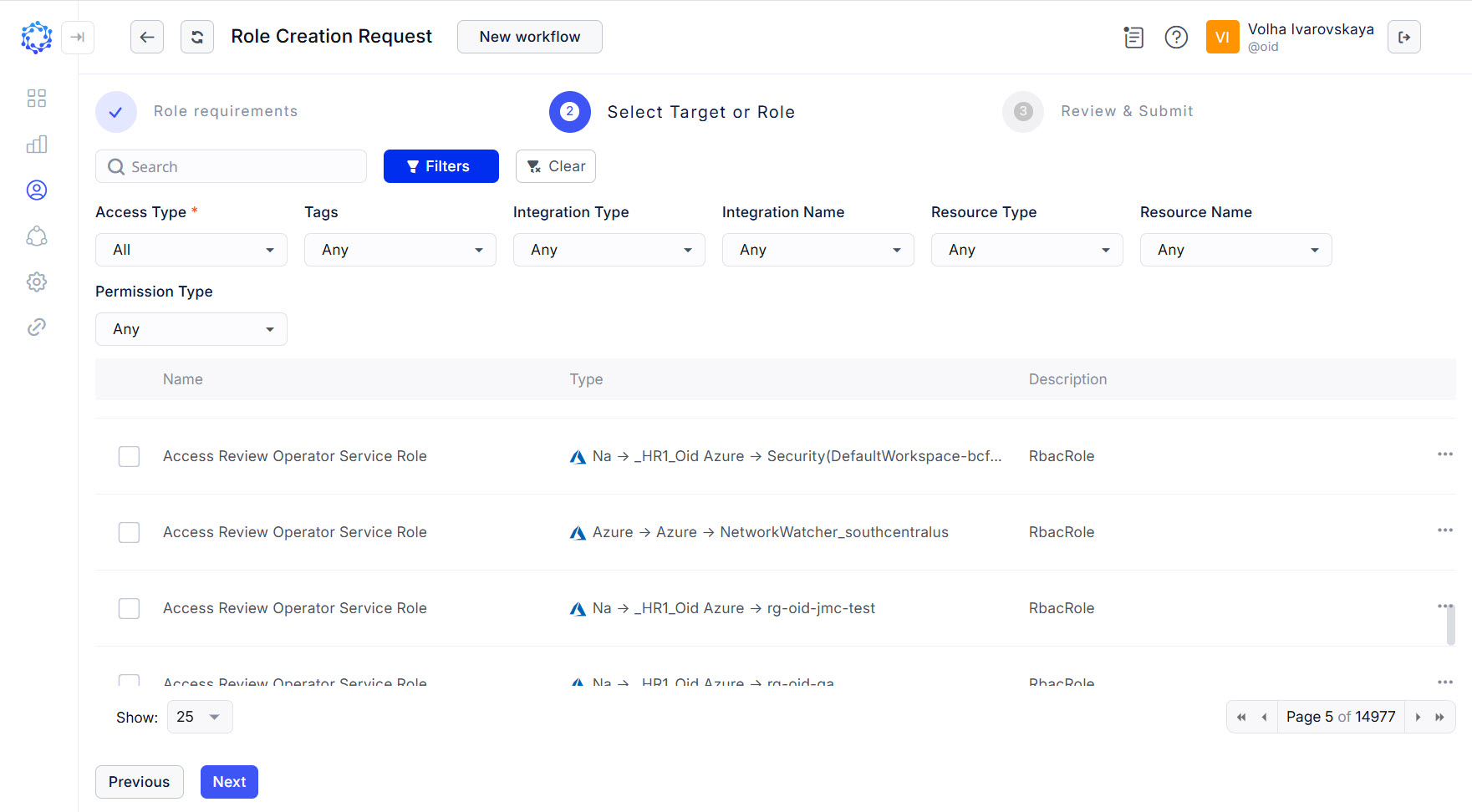Click the logout icon next to username
The height and width of the screenshot is (812, 1472).
(x=1404, y=37)
